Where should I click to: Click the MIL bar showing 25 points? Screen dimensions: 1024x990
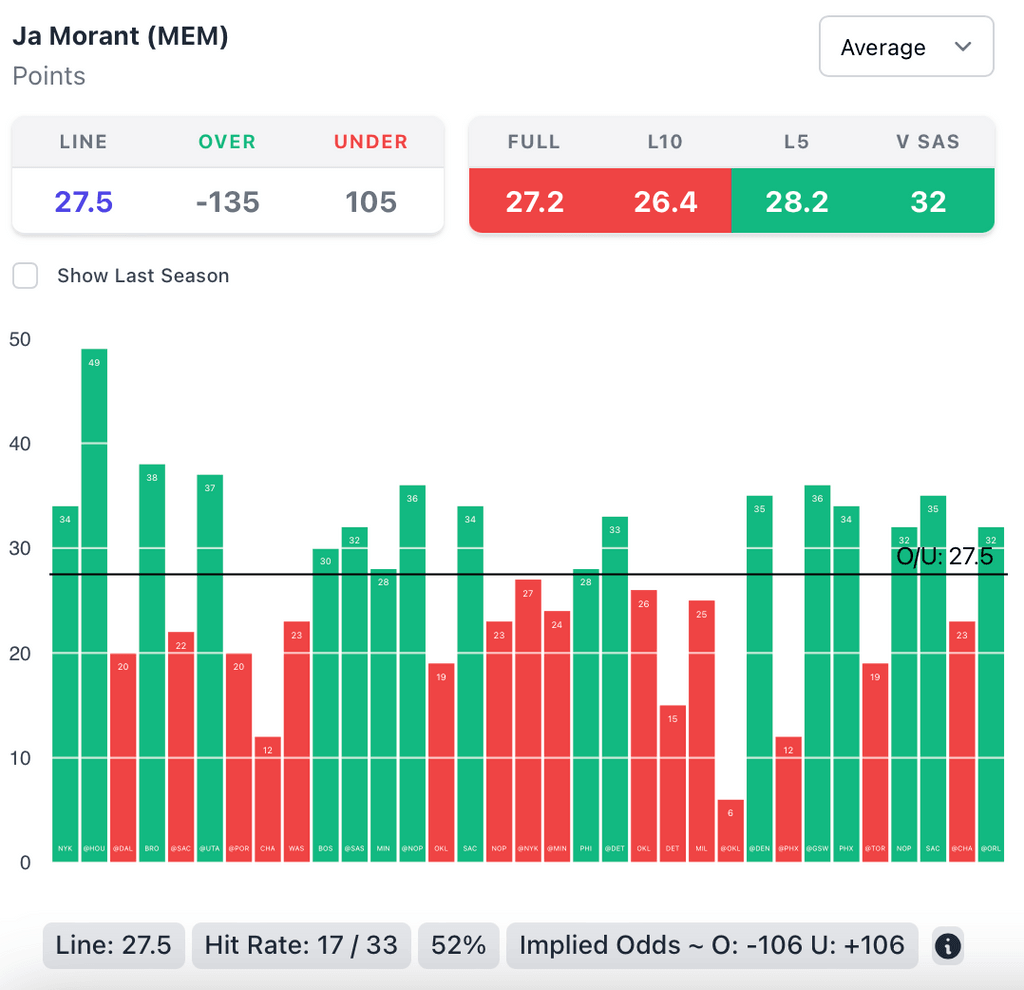pyautogui.click(x=701, y=731)
